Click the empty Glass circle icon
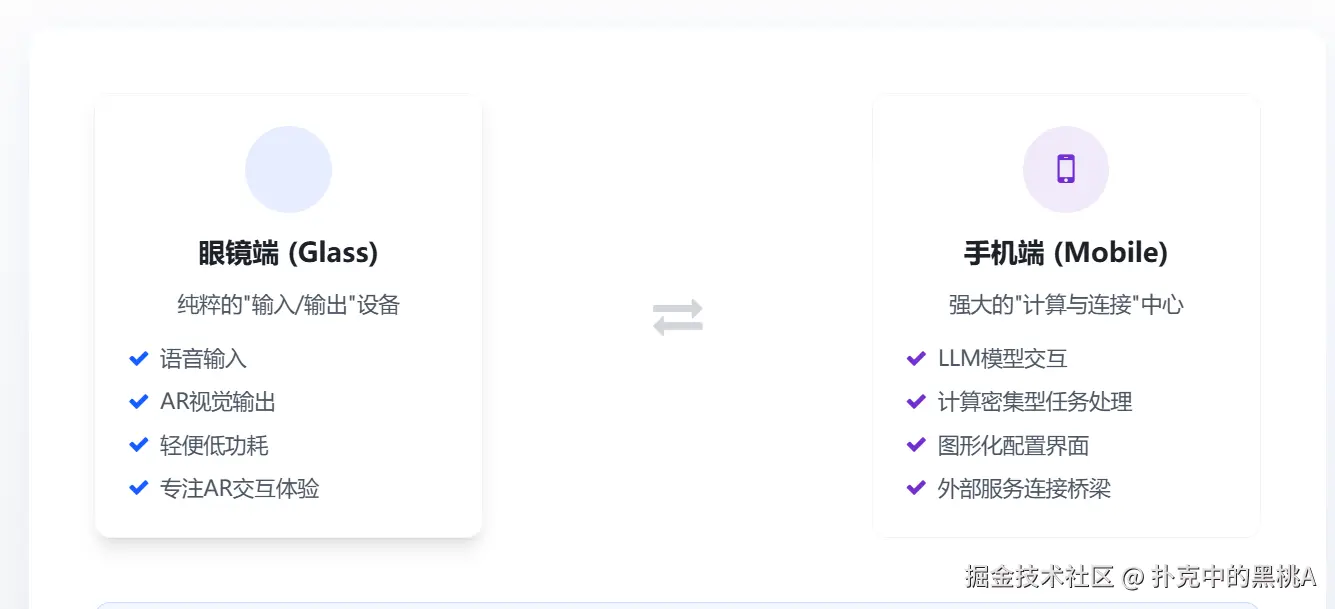This screenshot has width=1335, height=609. [x=288, y=169]
